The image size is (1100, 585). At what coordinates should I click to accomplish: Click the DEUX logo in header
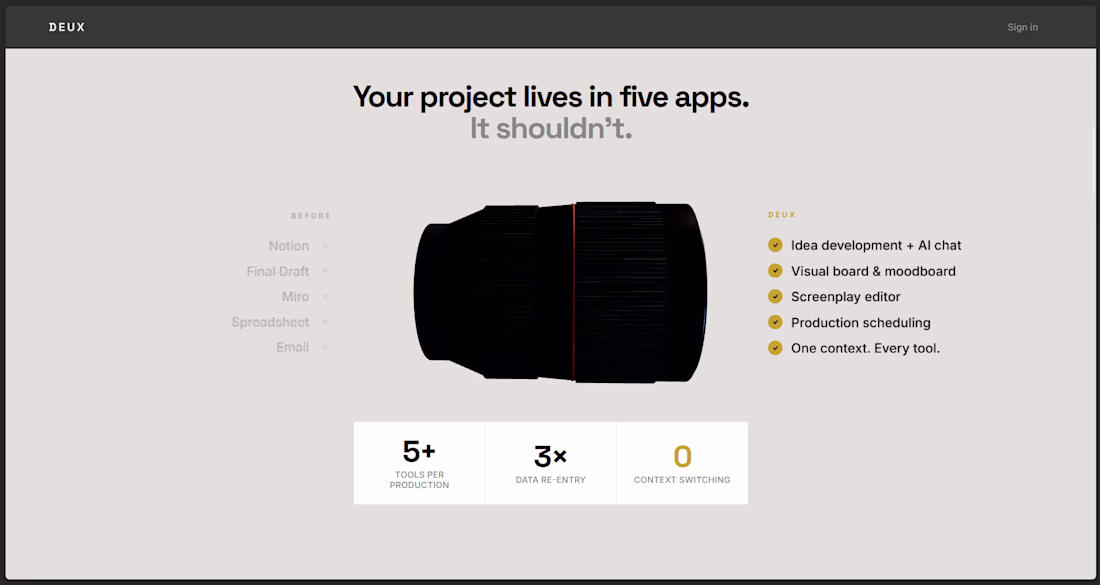[x=67, y=27]
